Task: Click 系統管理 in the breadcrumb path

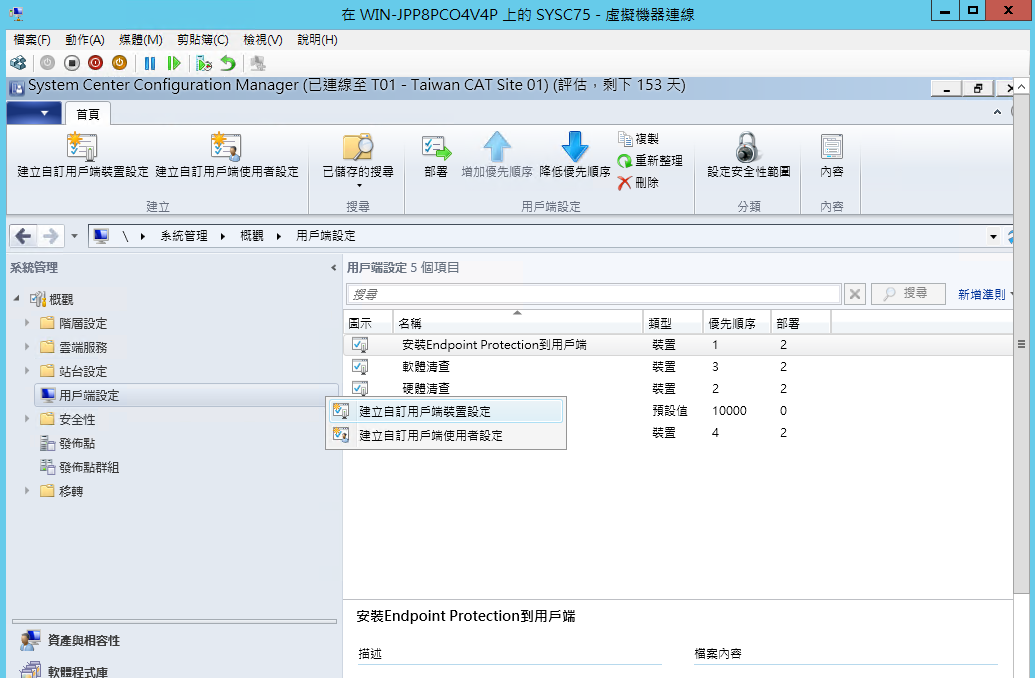Action: pos(184,236)
